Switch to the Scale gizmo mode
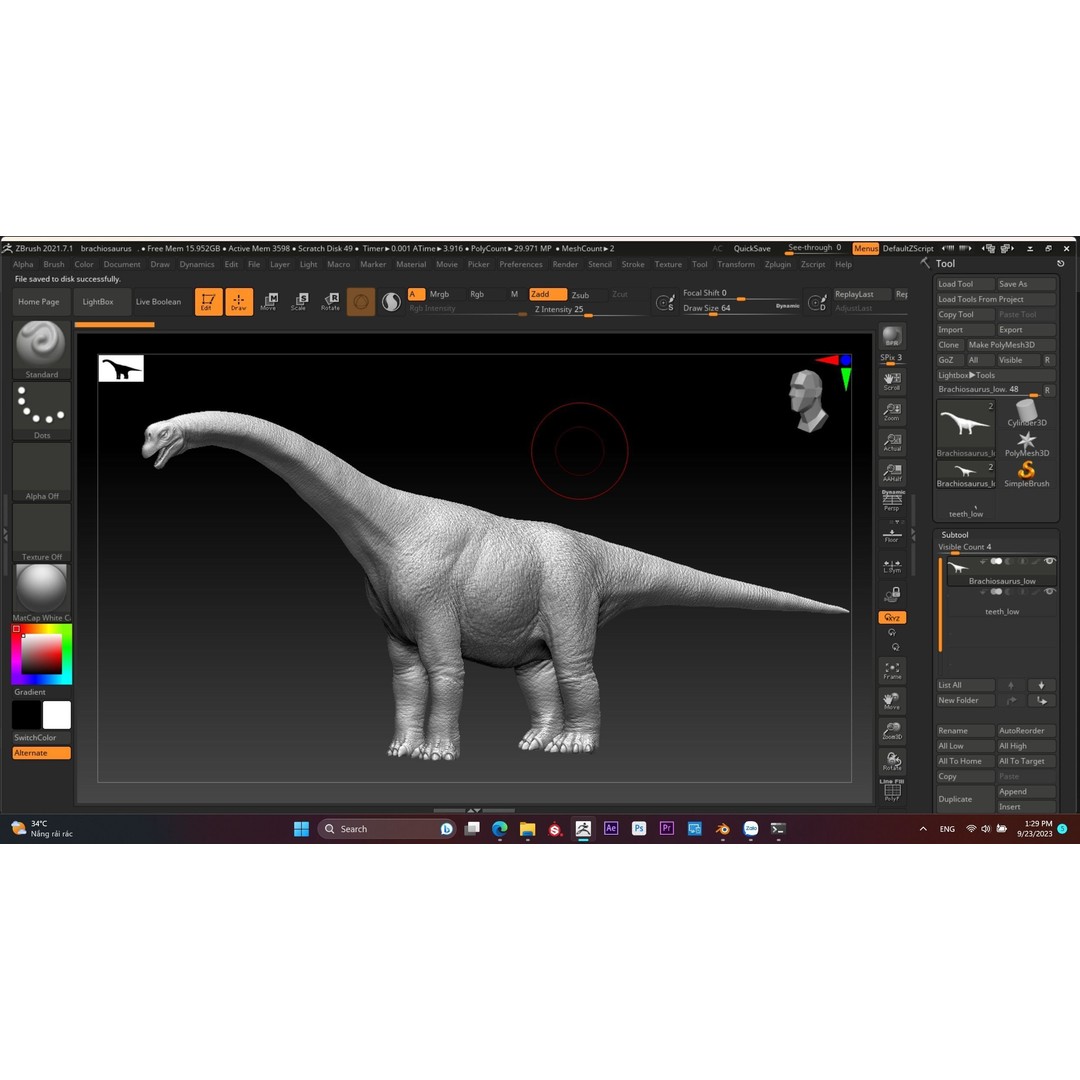 point(300,302)
